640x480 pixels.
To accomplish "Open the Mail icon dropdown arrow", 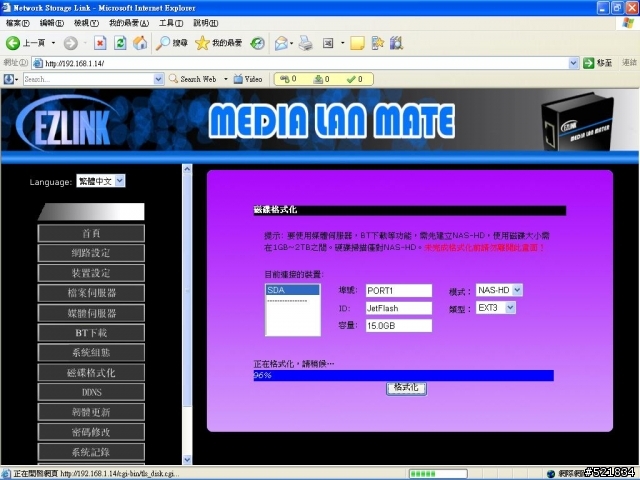I will 291,43.
